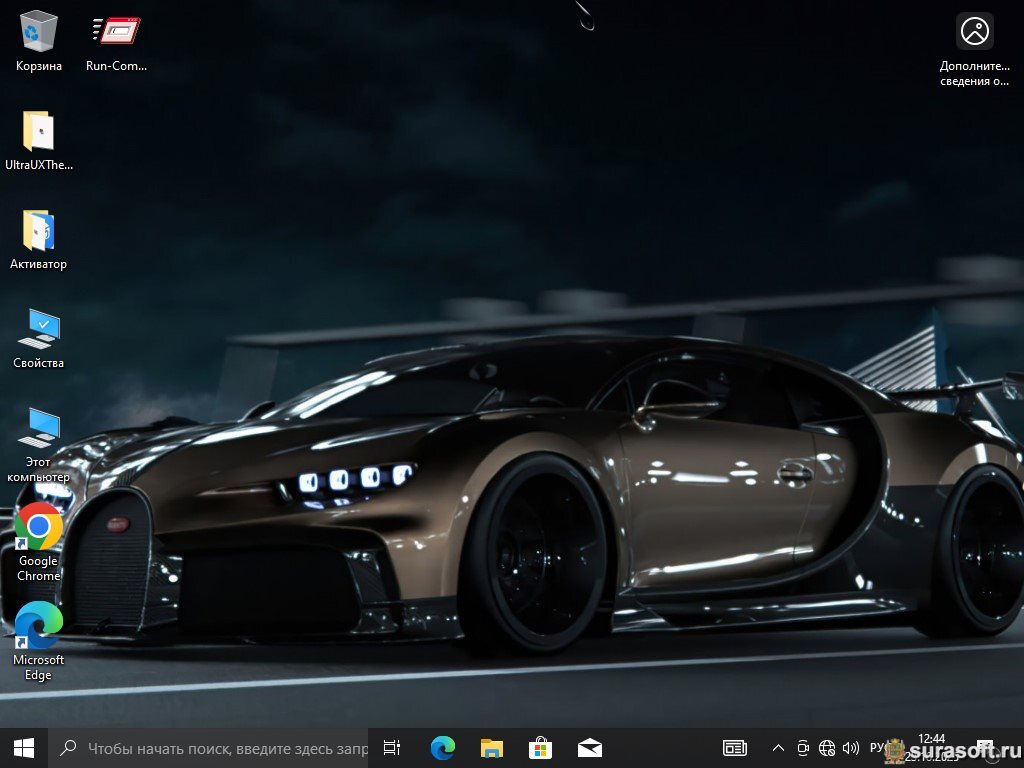Open News and interests widget on taskbar
The image size is (1024, 768).
[735, 748]
